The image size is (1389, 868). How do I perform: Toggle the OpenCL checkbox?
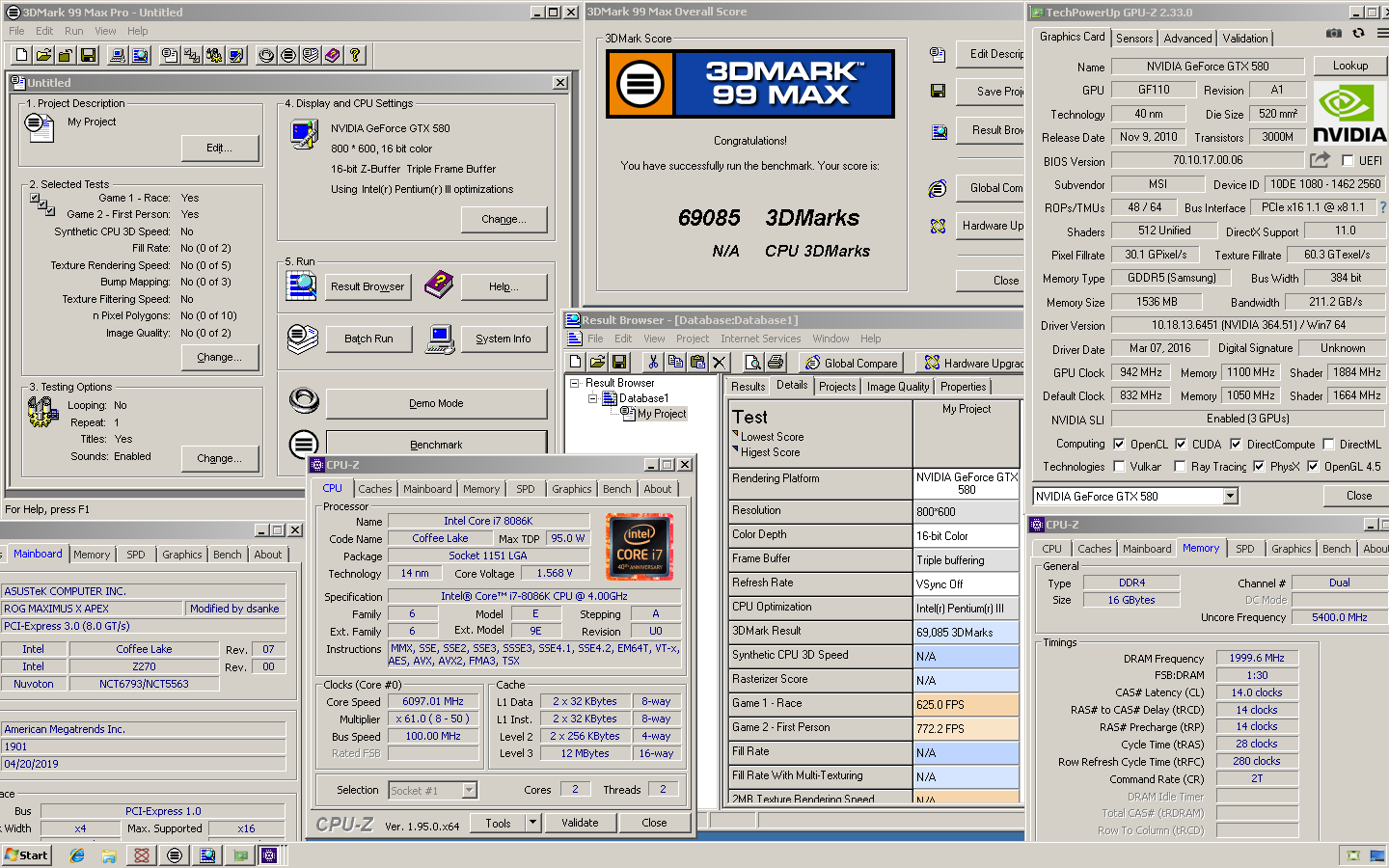tap(1119, 445)
